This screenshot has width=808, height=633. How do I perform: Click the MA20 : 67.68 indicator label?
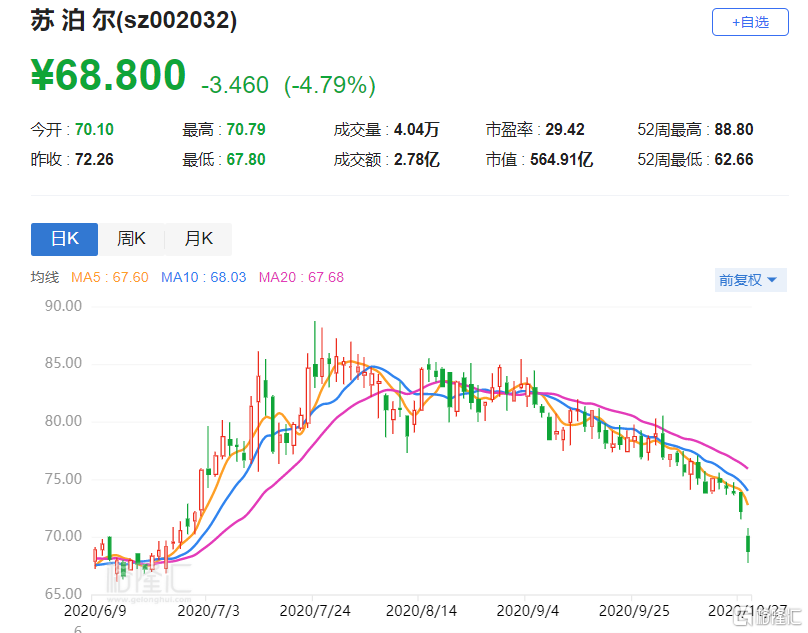pos(301,277)
